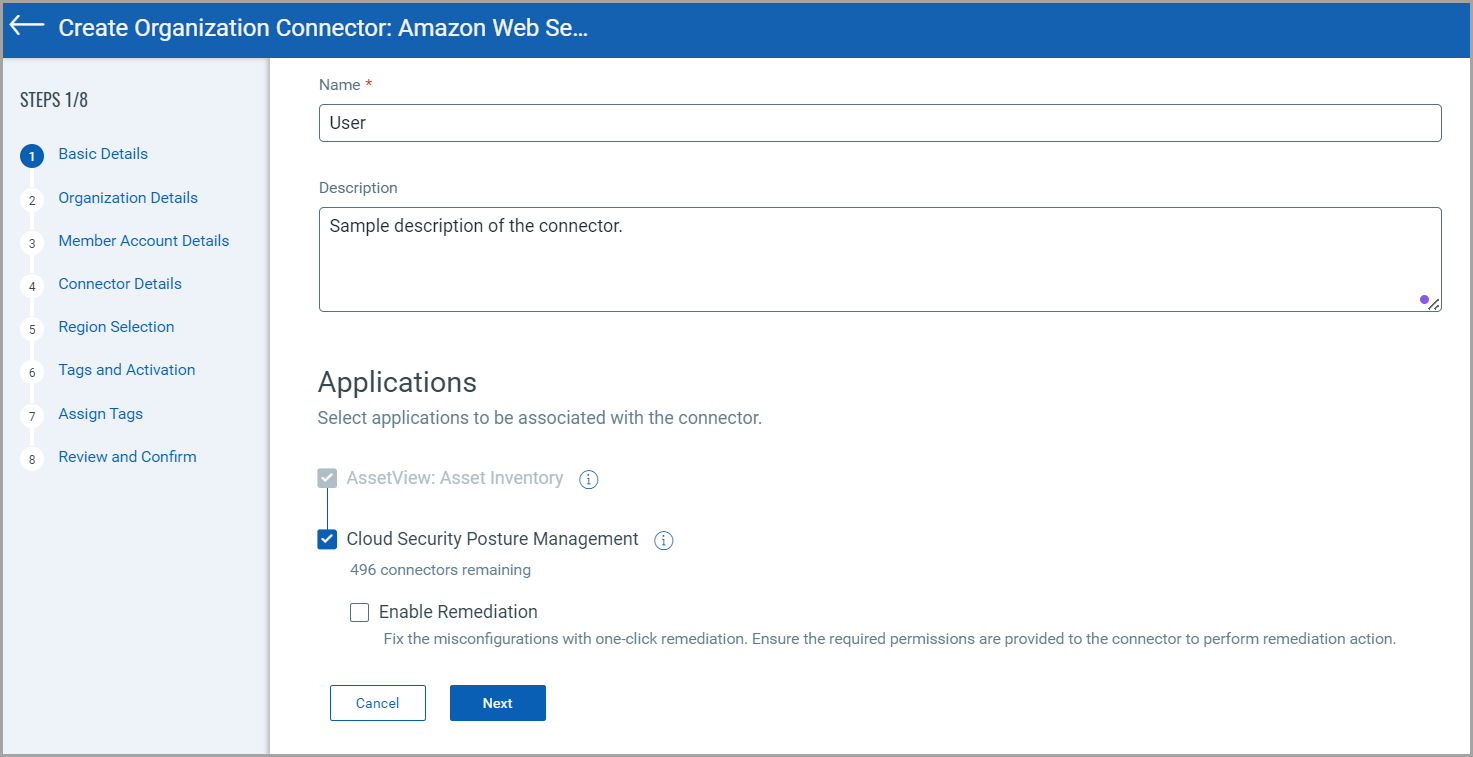
Task: Click info icon beside Cloud Security Posture Management
Action: [x=663, y=541]
